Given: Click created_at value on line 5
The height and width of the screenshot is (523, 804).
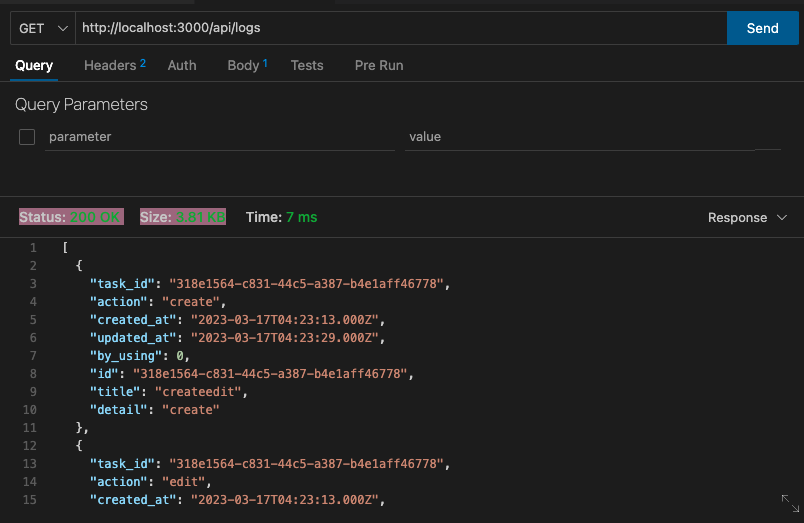Looking at the screenshot, I should coord(285,320).
